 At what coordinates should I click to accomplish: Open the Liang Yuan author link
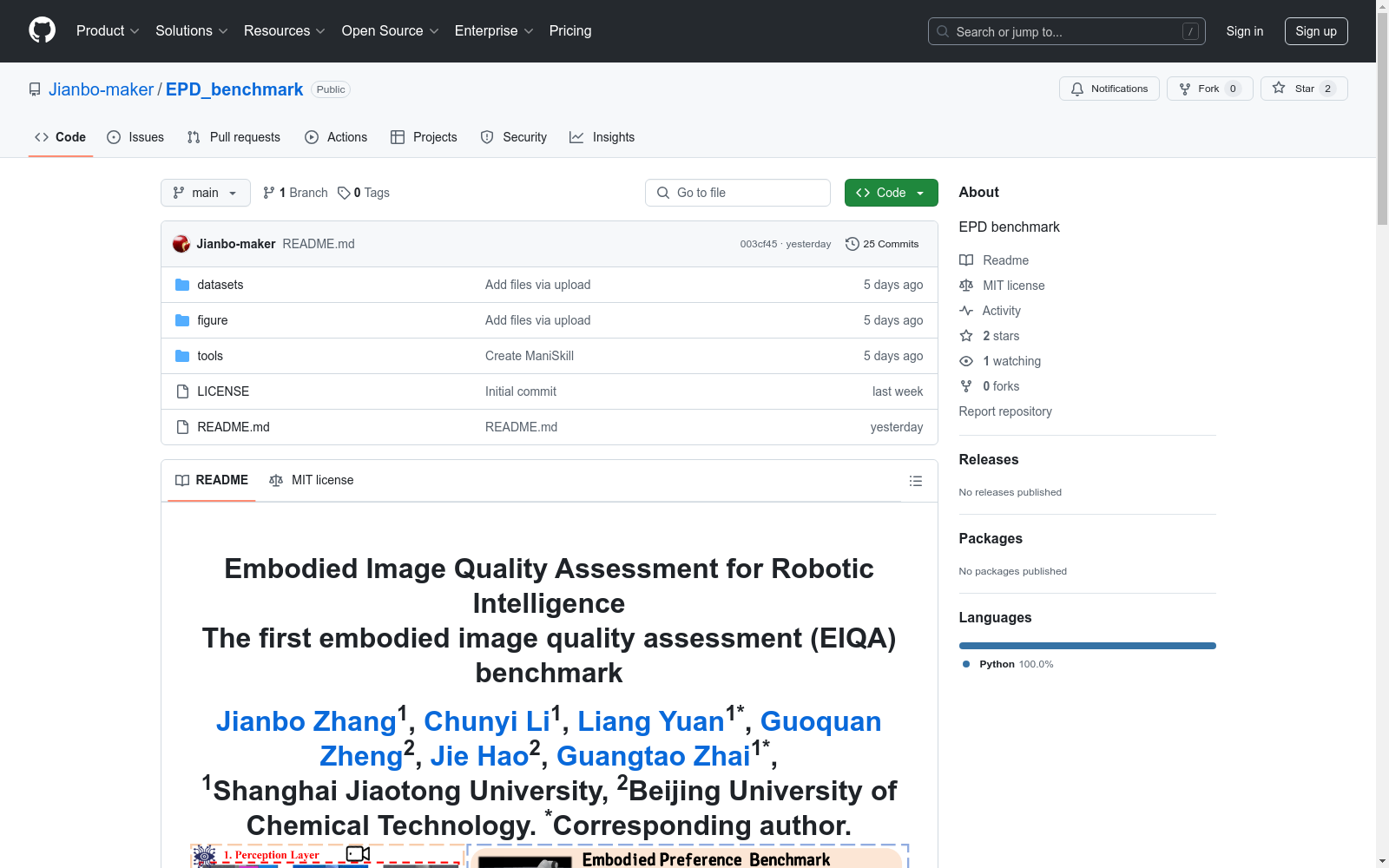tap(651, 721)
